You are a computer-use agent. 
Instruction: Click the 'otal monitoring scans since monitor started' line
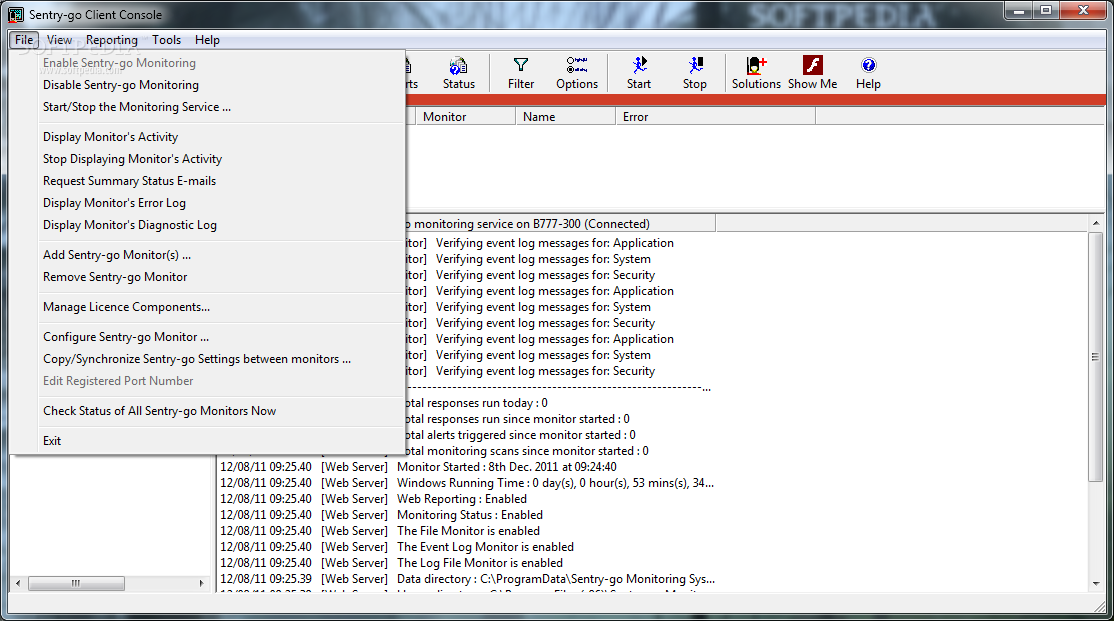click(x=527, y=450)
